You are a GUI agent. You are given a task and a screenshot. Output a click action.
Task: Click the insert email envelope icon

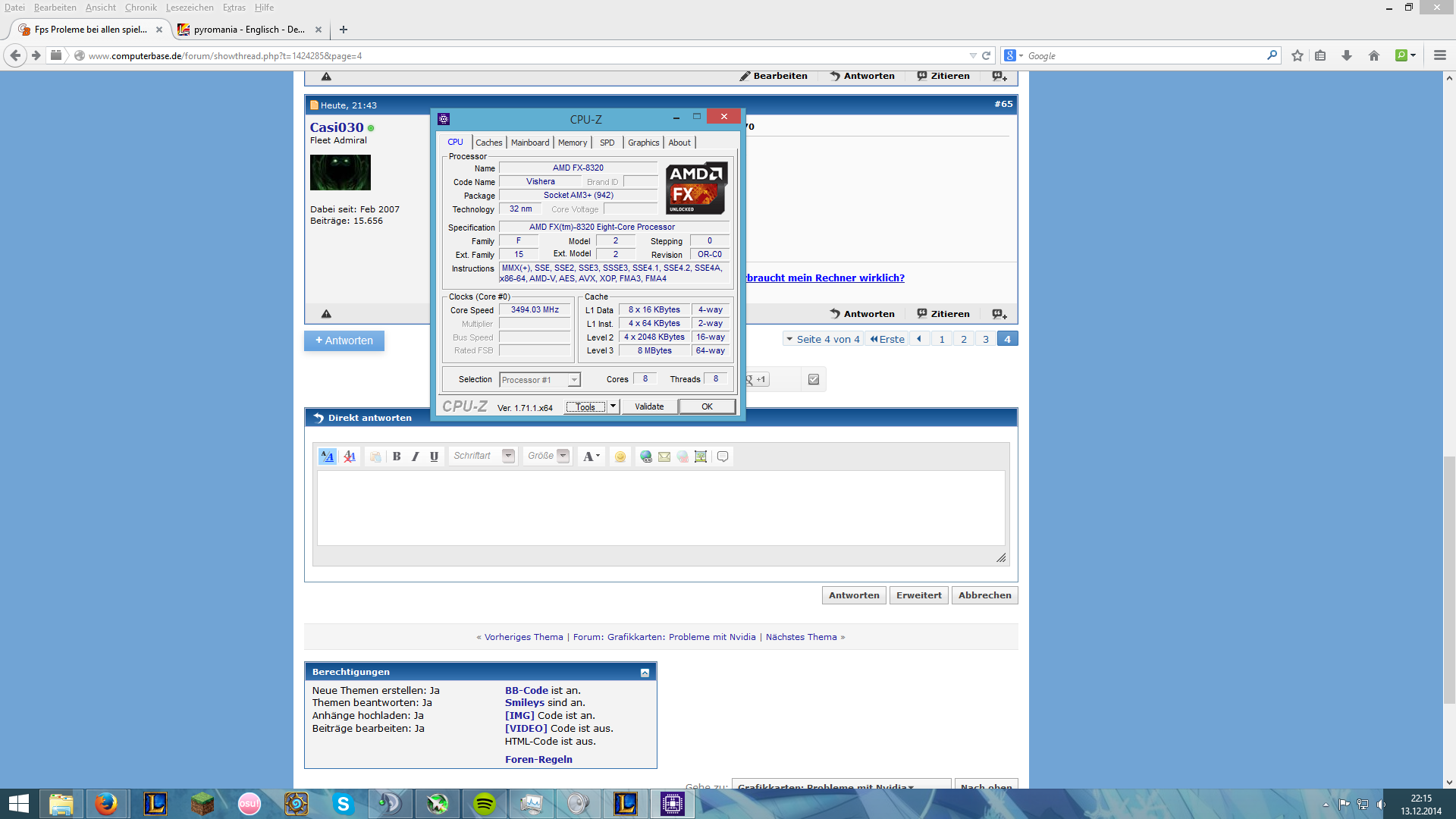click(664, 457)
